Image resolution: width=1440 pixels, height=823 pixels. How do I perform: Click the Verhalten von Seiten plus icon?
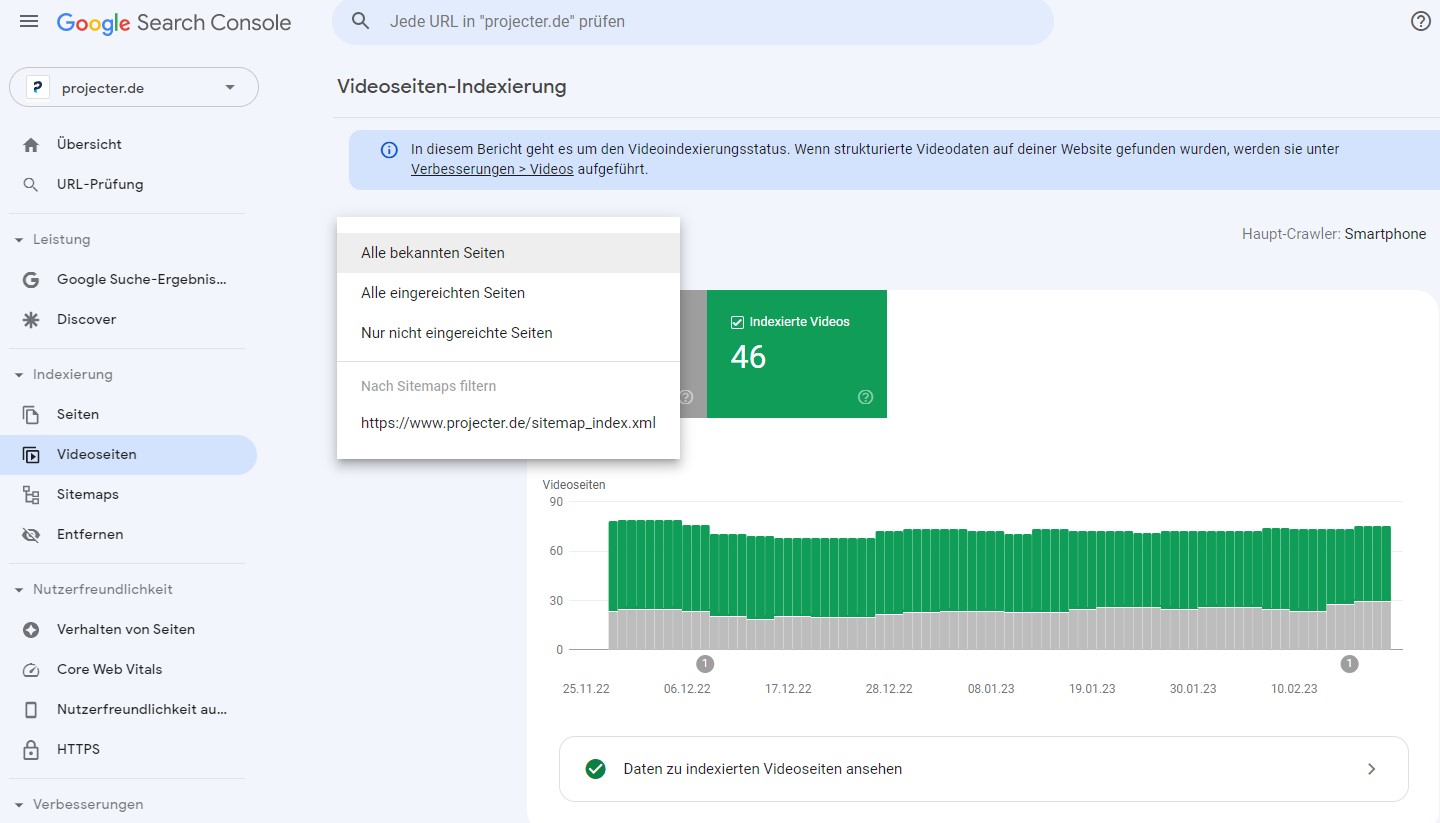point(31,630)
